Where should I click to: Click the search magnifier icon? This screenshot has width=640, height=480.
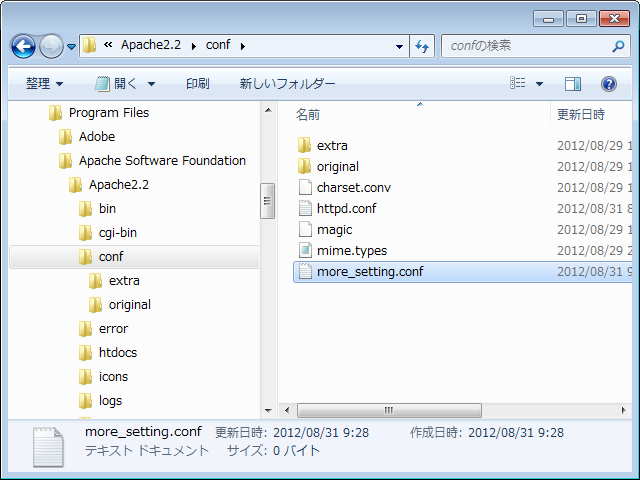tap(618, 46)
